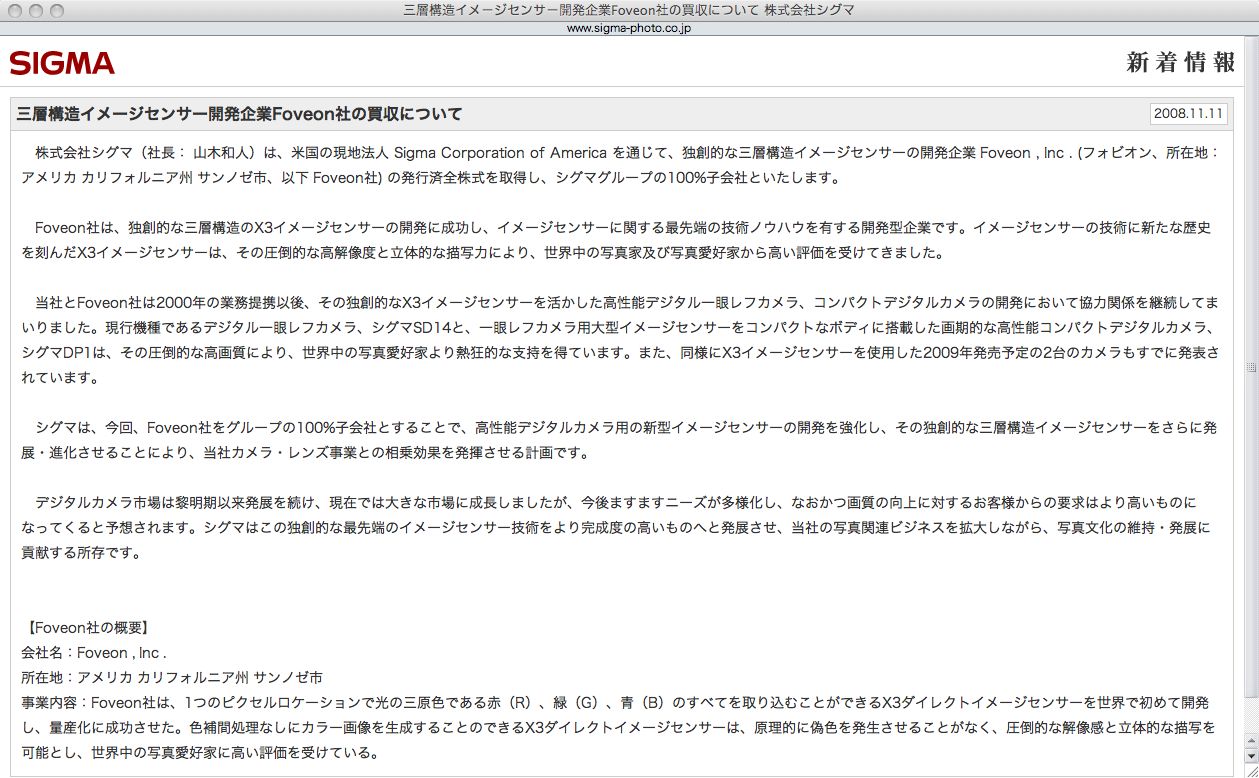Click the 事業内容 description paragraph

(x=618, y=727)
